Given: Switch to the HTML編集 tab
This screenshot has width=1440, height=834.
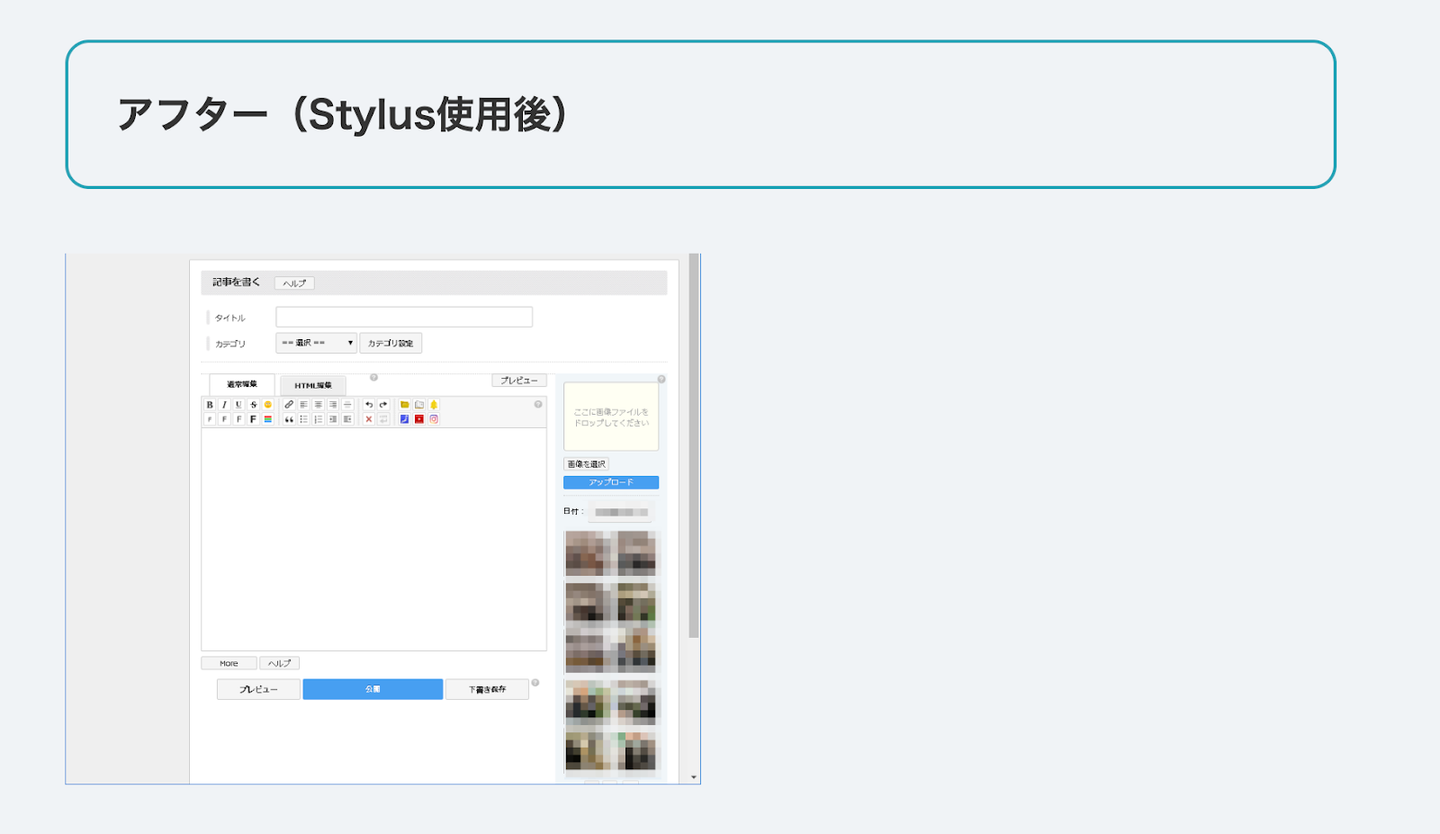Looking at the screenshot, I should [x=313, y=385].
